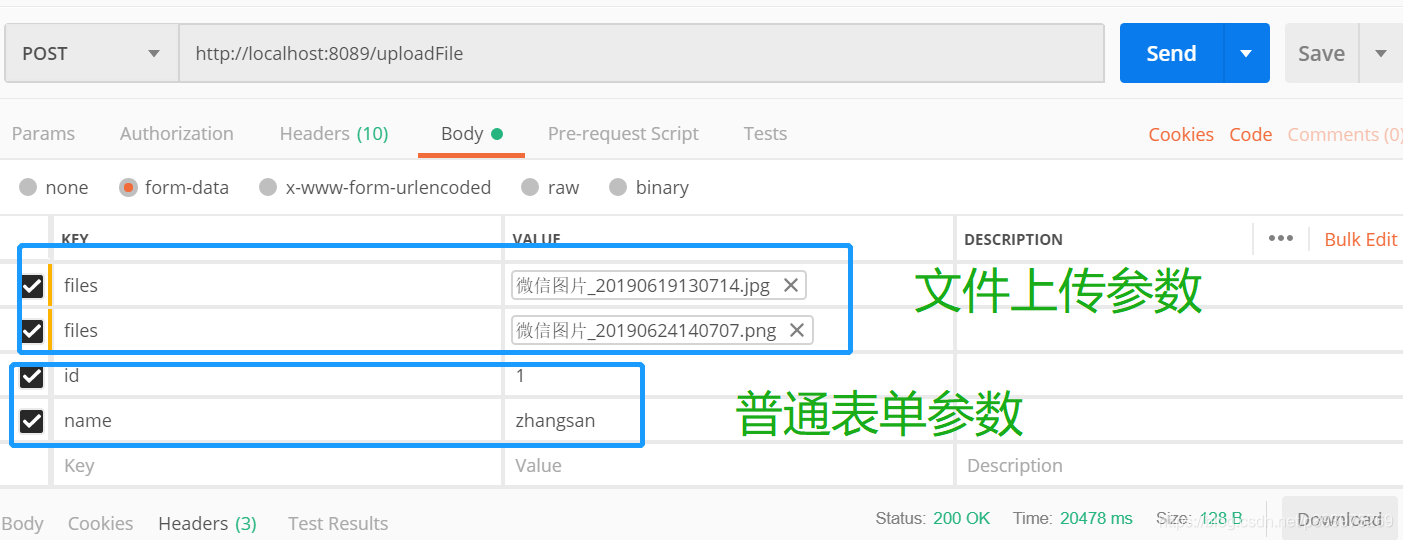Viewport: 1403px width, 540px height.
Task: Click the 200 OK status text
Action: tap(961, 518)
